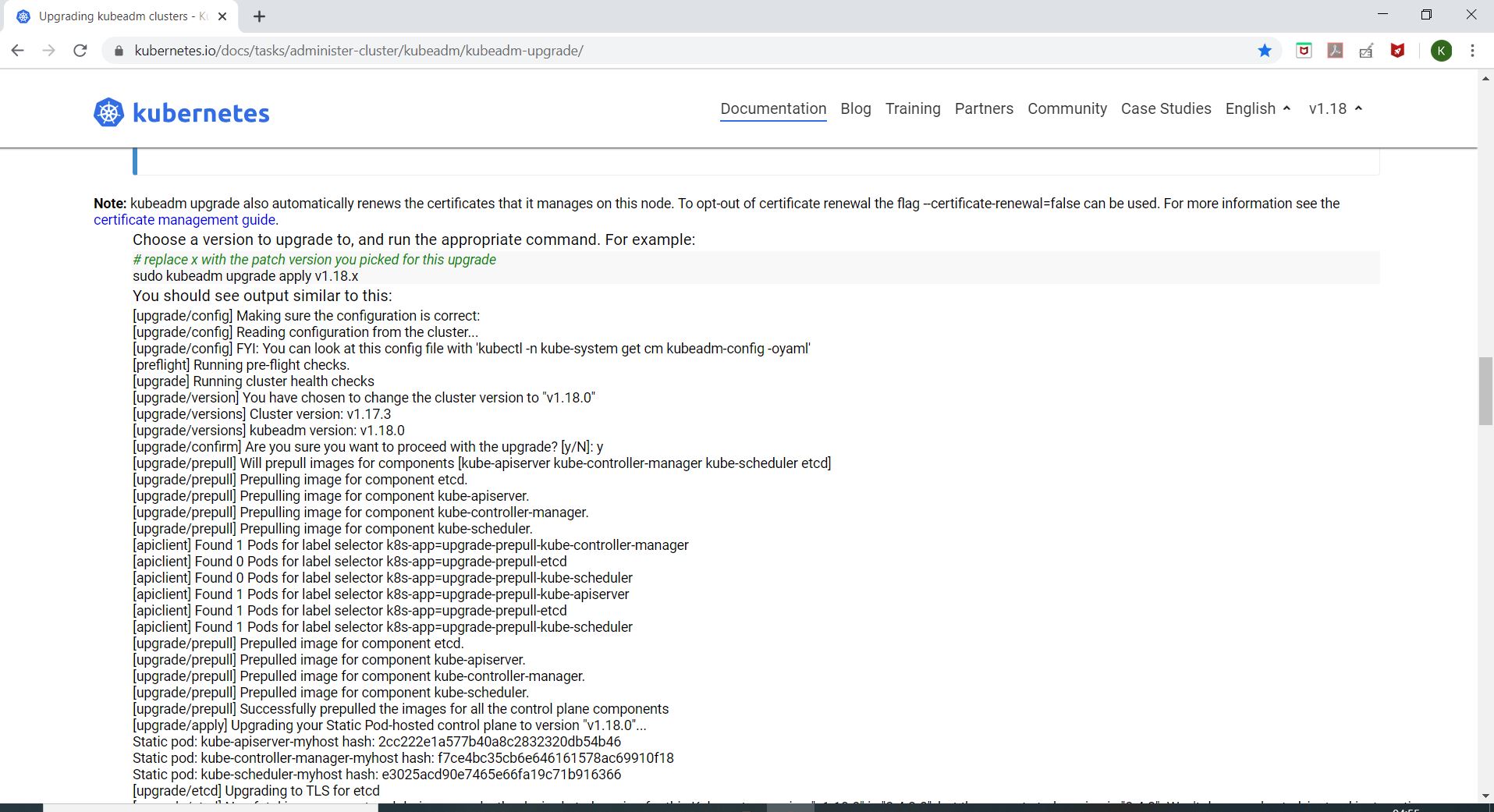Click the 'Static pod: kube-controller-manager-myhost hash' line
Screen dimensions: 1494x812
pos(403,758)
